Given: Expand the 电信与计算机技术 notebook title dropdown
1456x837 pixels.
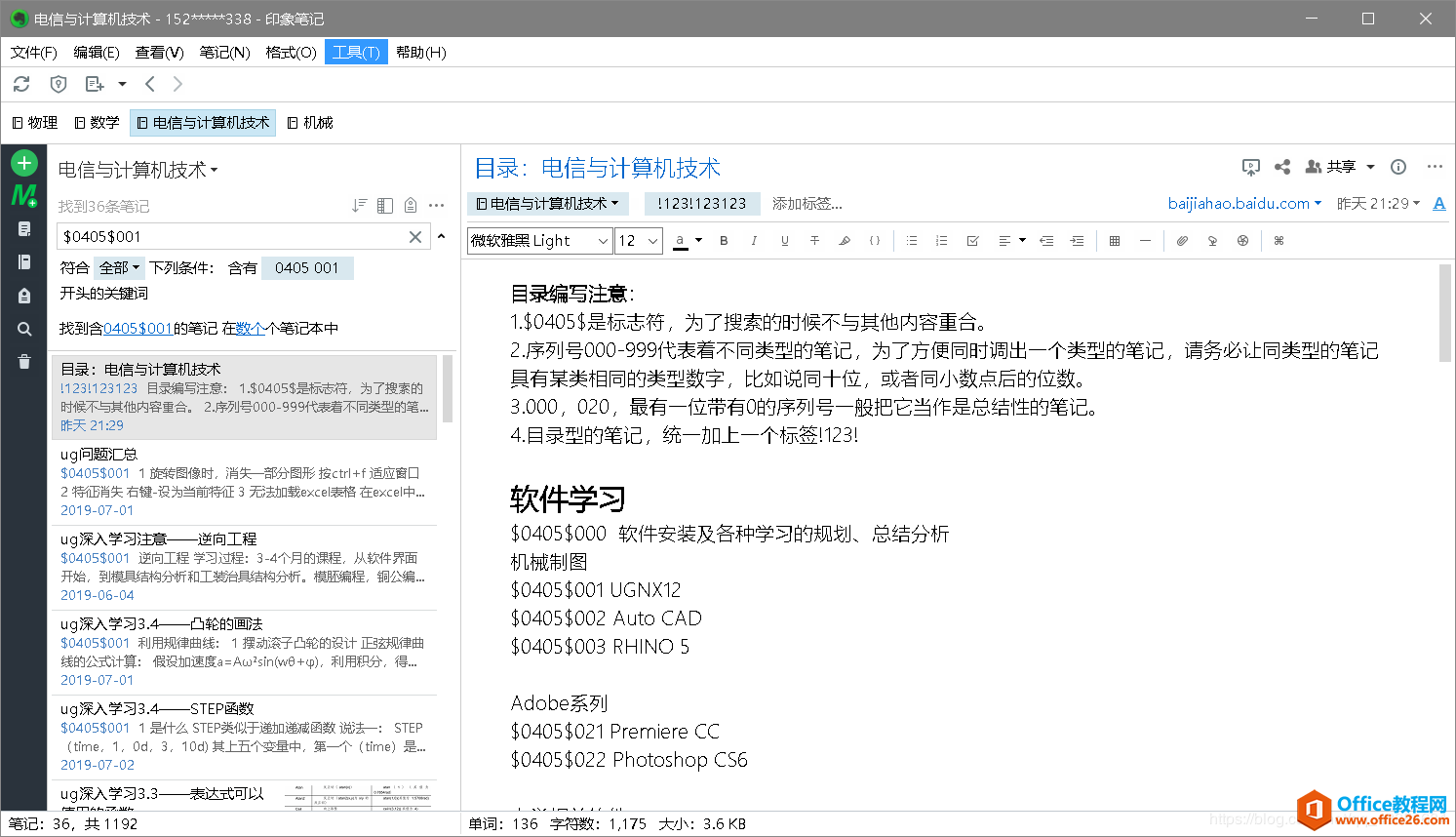Looking at the screenshot, I should pyautogui.click(x=138, y=170).
